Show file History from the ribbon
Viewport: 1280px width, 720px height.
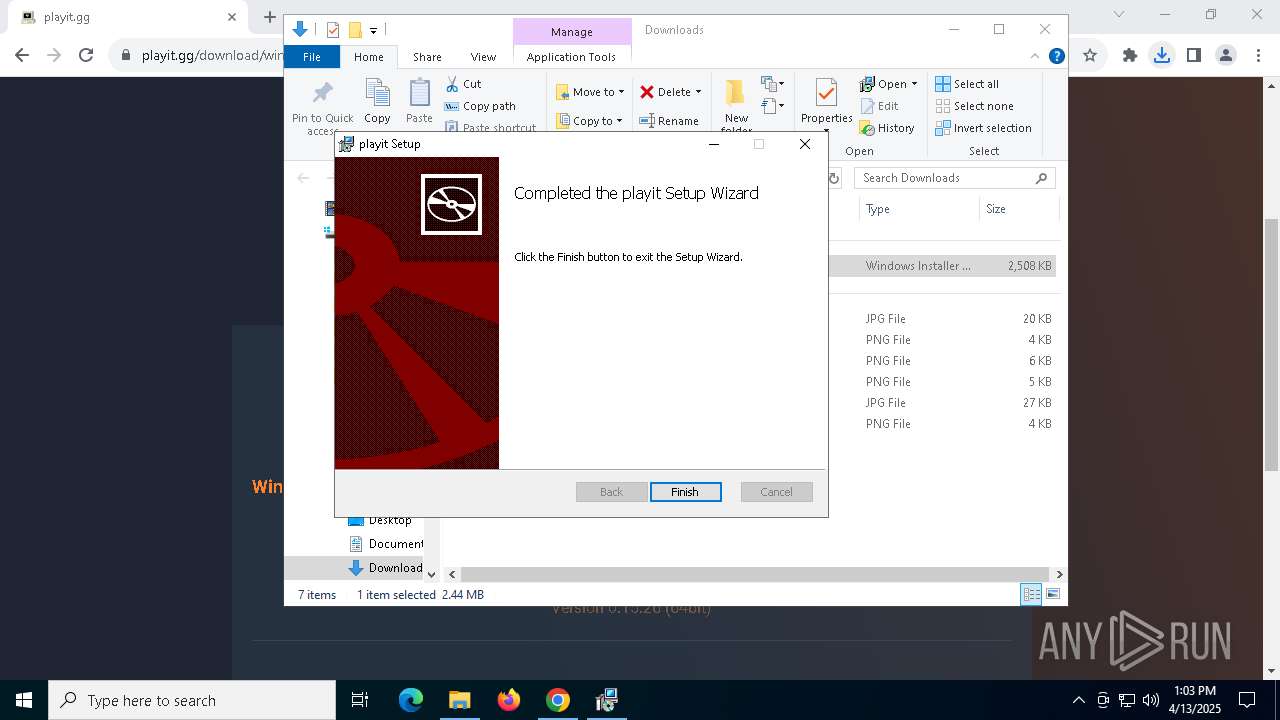[887, 128]
